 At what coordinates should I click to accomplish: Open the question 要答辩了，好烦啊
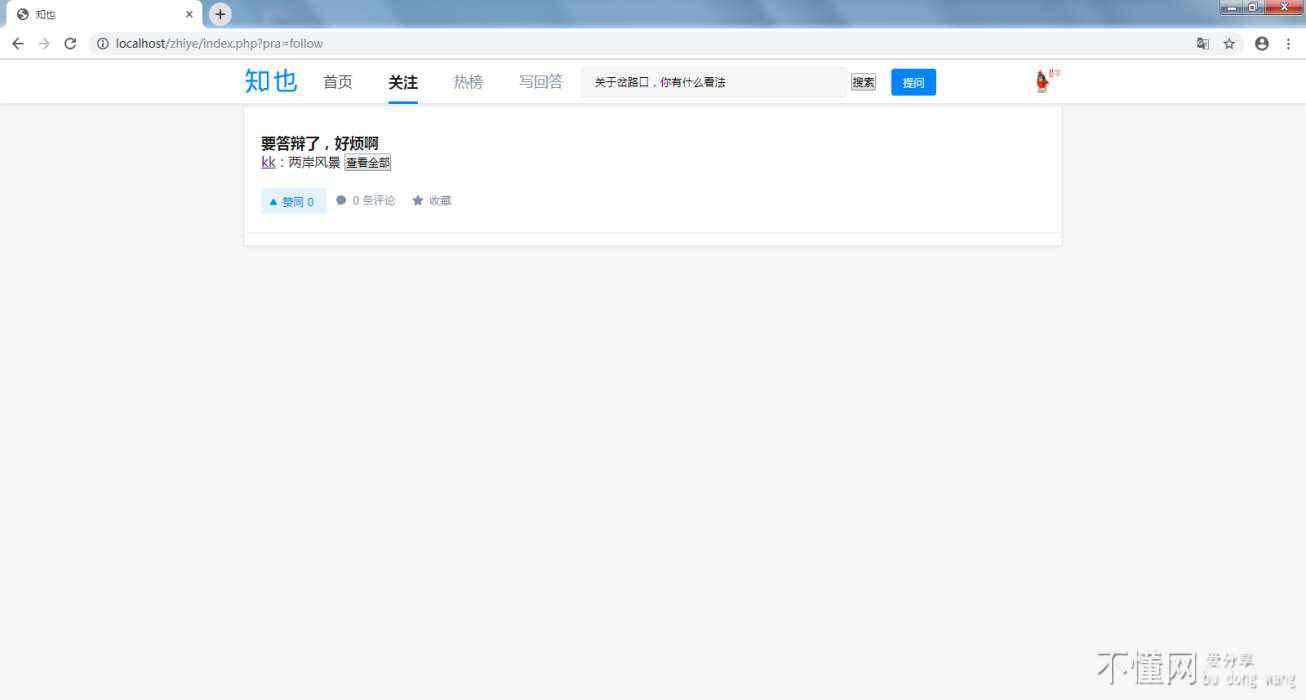(320, 143)
